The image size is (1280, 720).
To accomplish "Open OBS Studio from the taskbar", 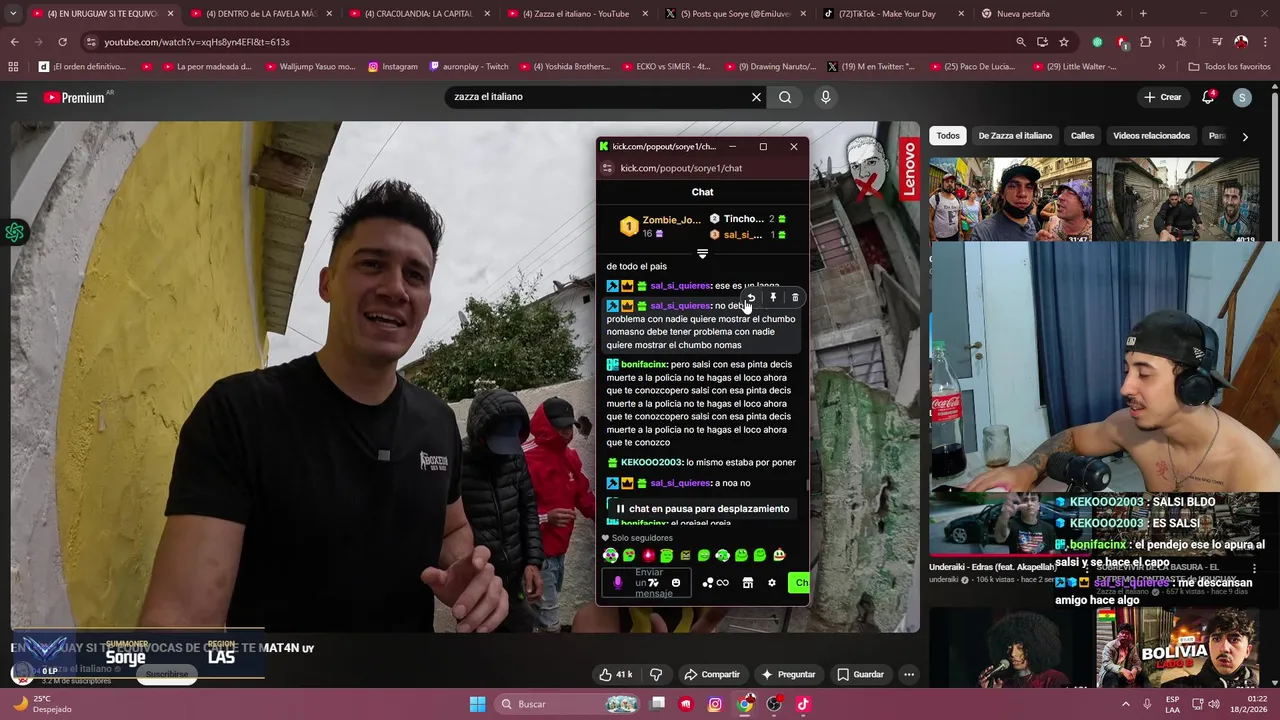I will (x=774, y=704).
